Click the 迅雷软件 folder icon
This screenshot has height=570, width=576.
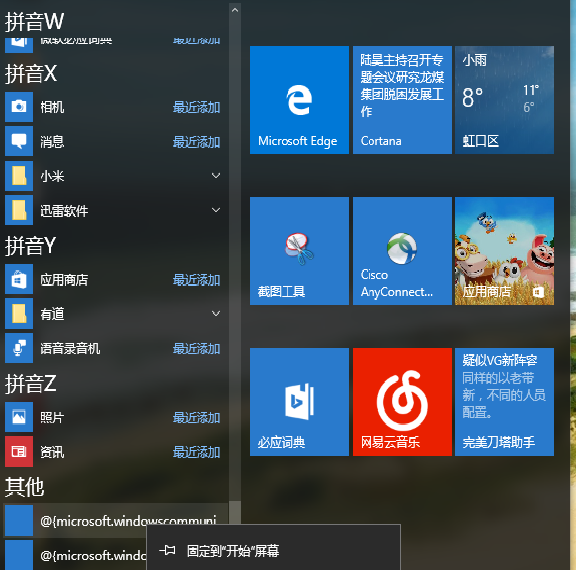(19, 210)
